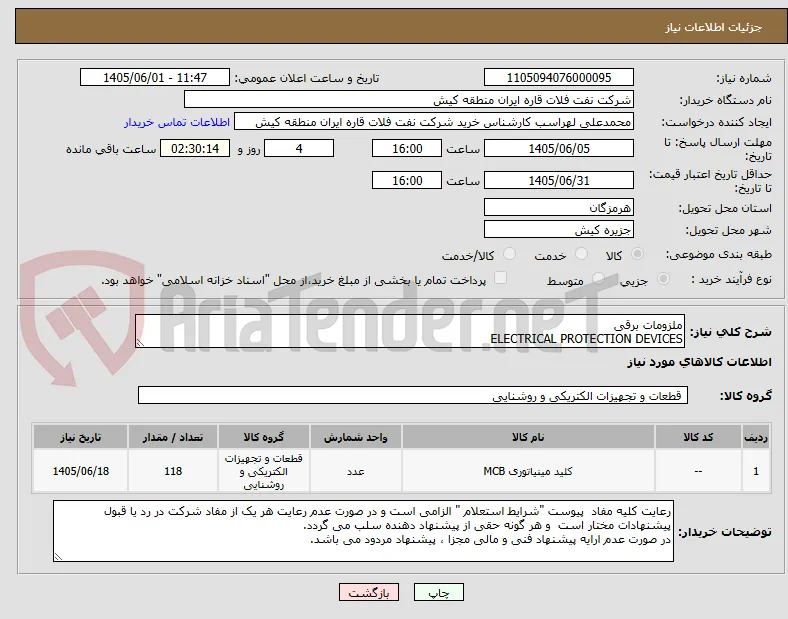This screenshot has height=619, width=788.
Task: Click the گروه کالا table column header
Action: pyautogui.click(x=264, y=437)
